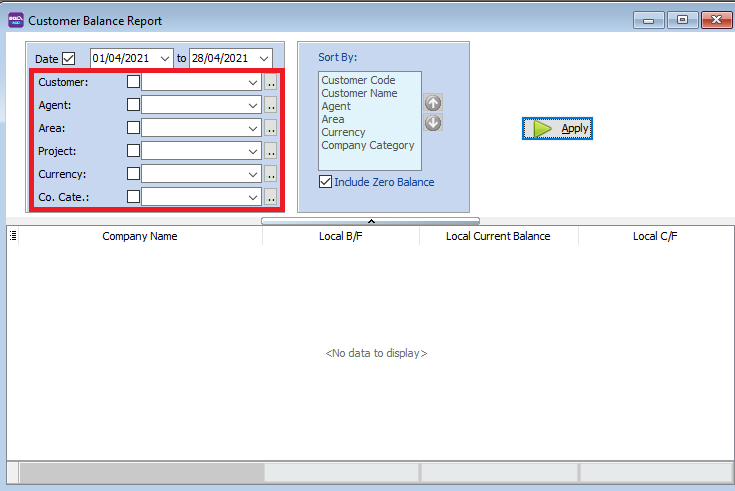Open the Area lookup ellipsis button
This screenshot has height=491, width=735.
270,128
